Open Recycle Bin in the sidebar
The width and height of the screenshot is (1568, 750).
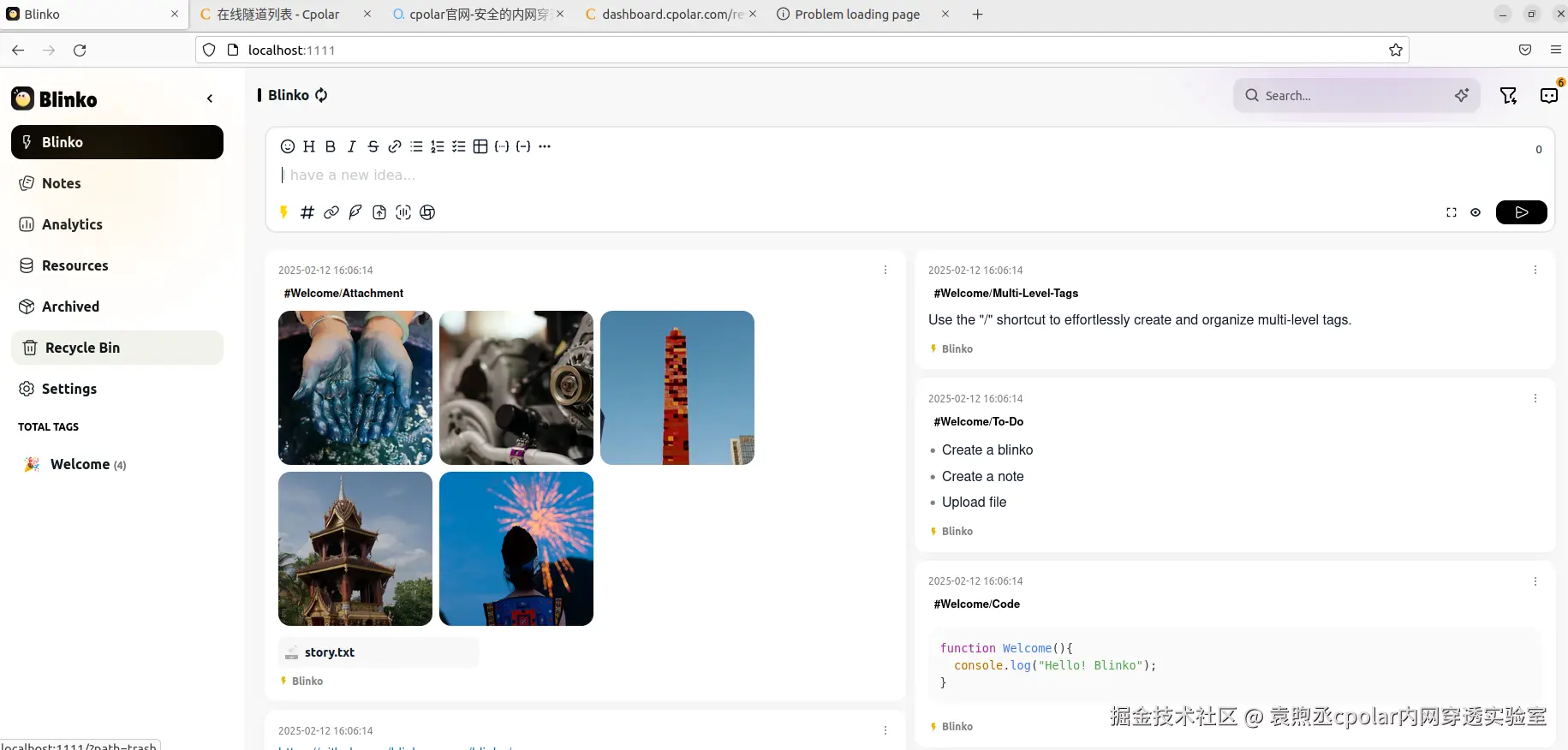(x=117, y=348)
